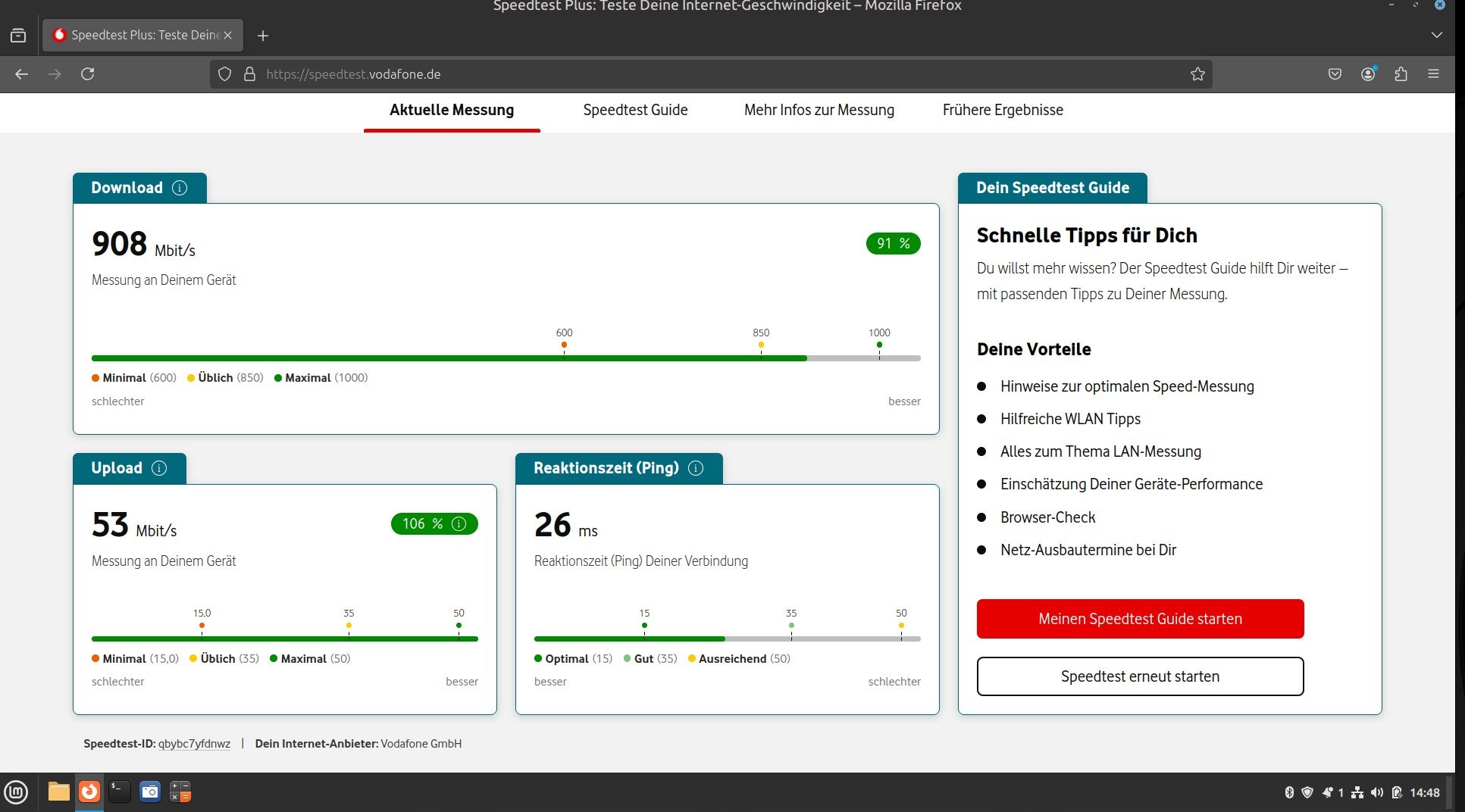Click Speedtest erneut starten button
This screenshot has width=1465, height=812.
pyautogui.click(x=1140, y=676)
